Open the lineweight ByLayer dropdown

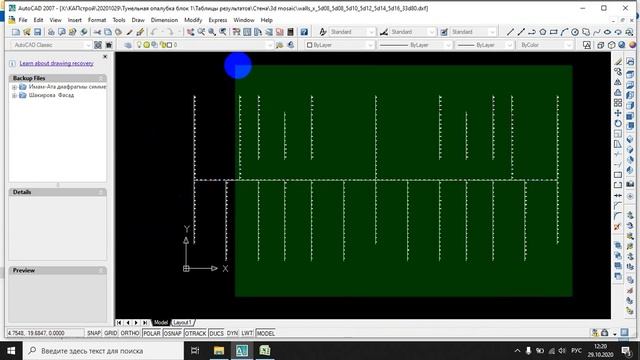point(509,45)
